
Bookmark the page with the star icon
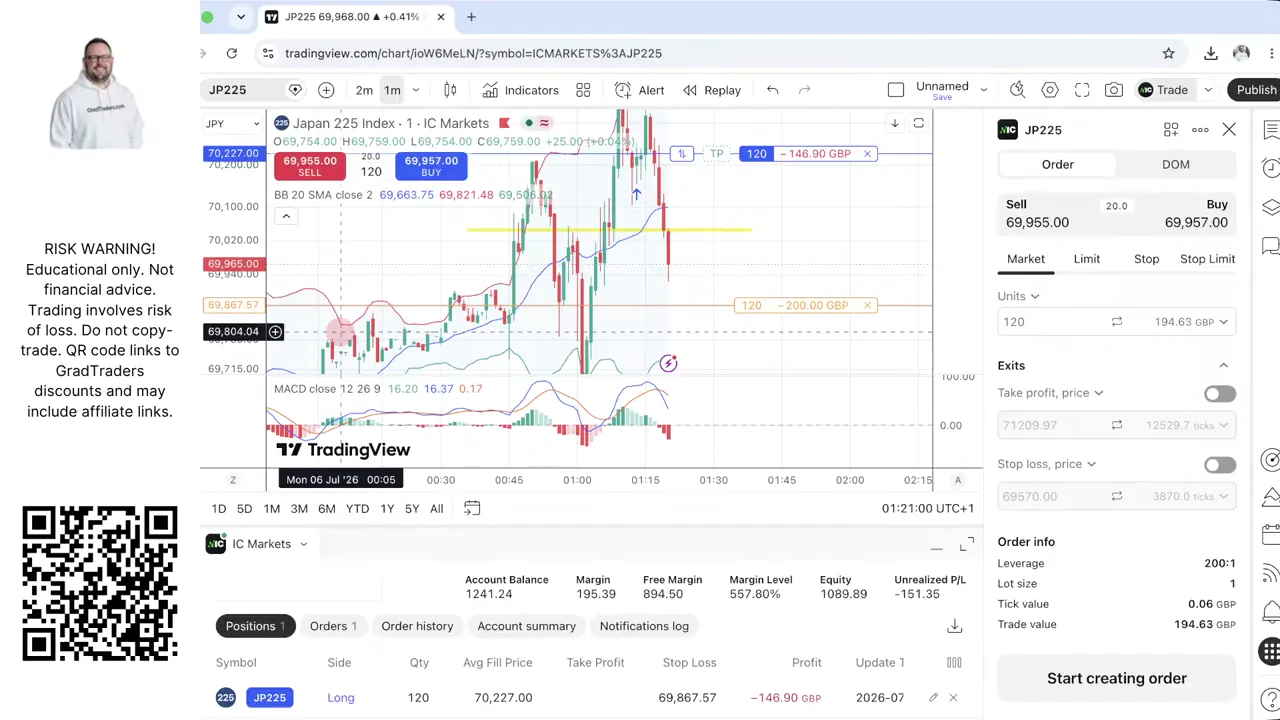click(1168, 53)
